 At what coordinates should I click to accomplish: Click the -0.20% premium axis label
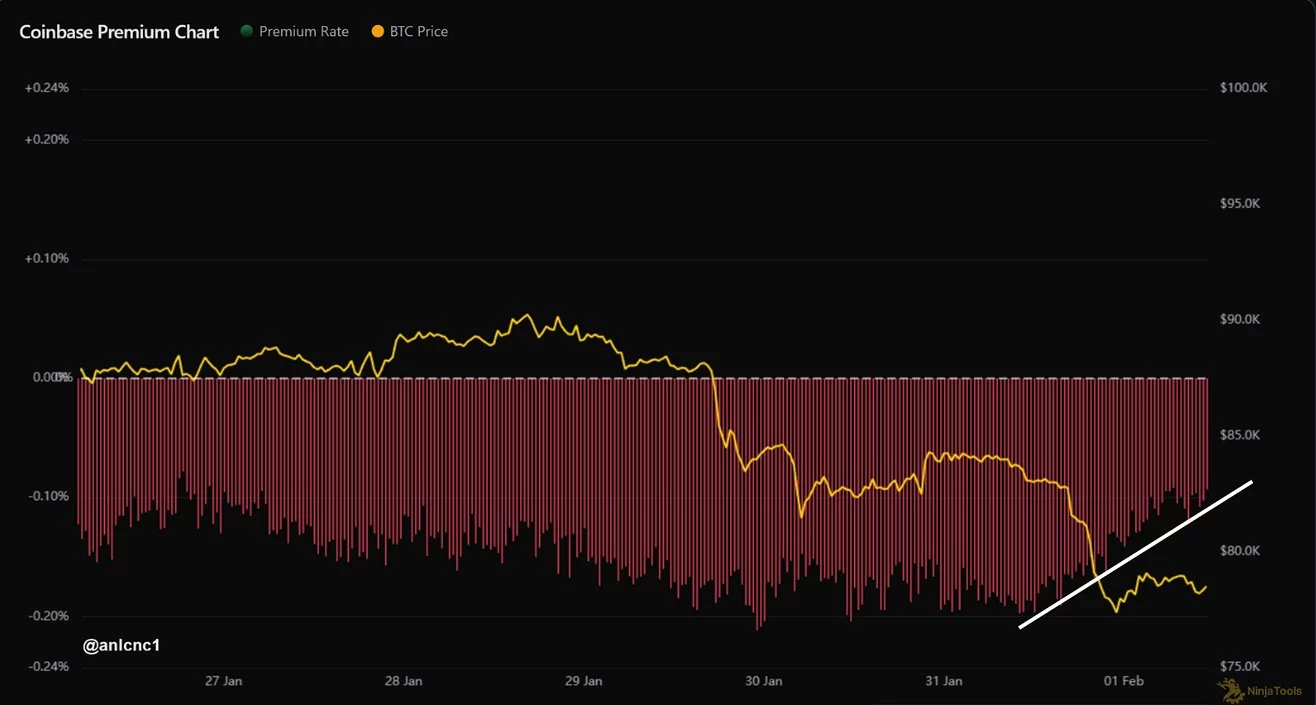47,616
